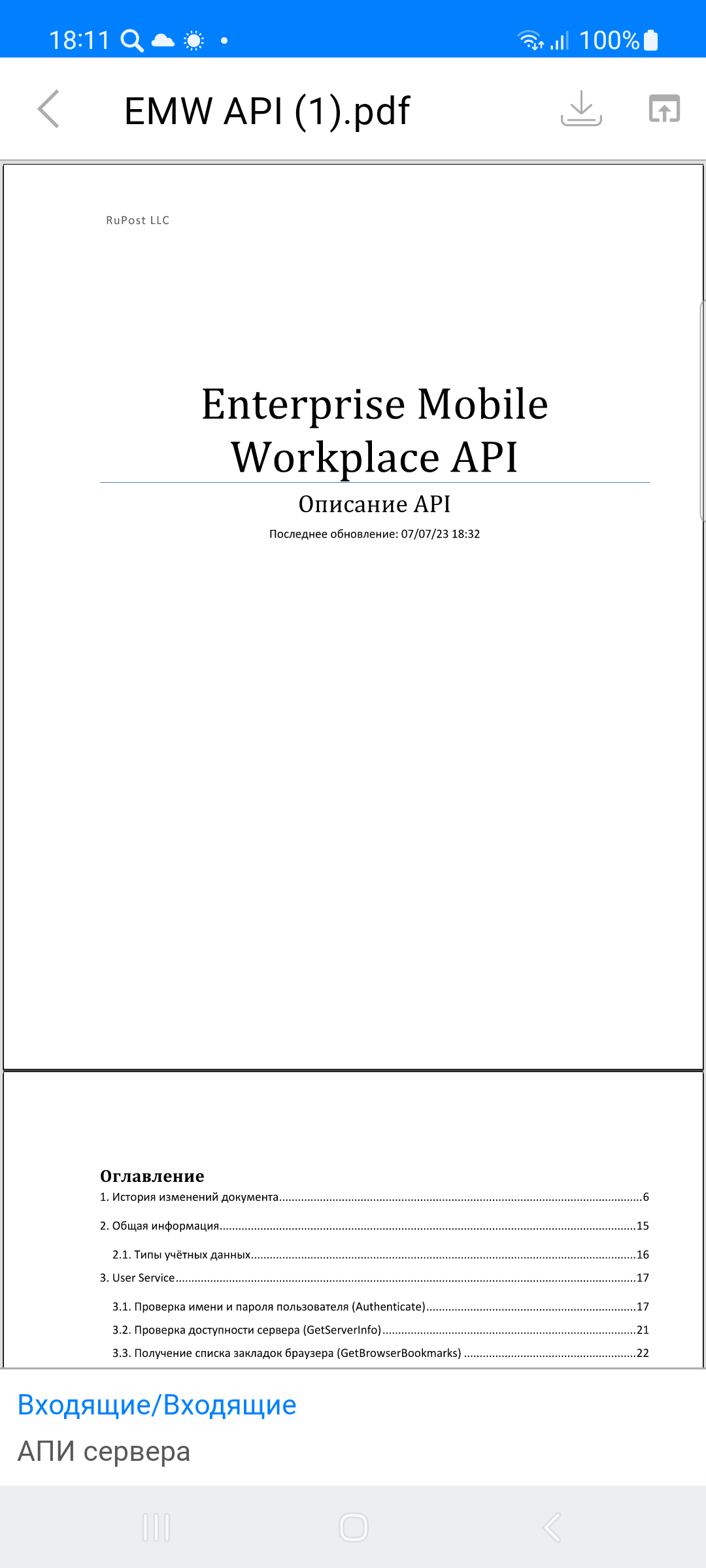Tap the Wi-Fi icon in status bar
This screenshot has height=1568, width=706.
pos(531,41)
